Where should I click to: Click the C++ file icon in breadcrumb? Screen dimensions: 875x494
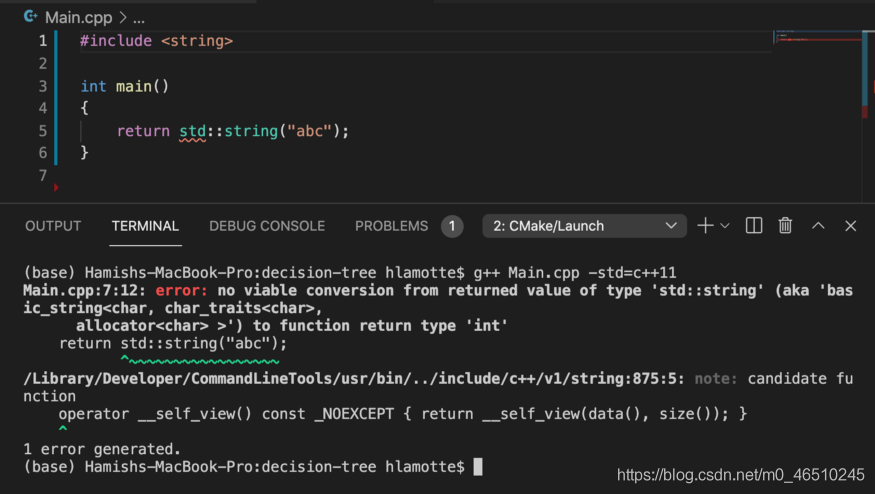(x=30, y=17)
